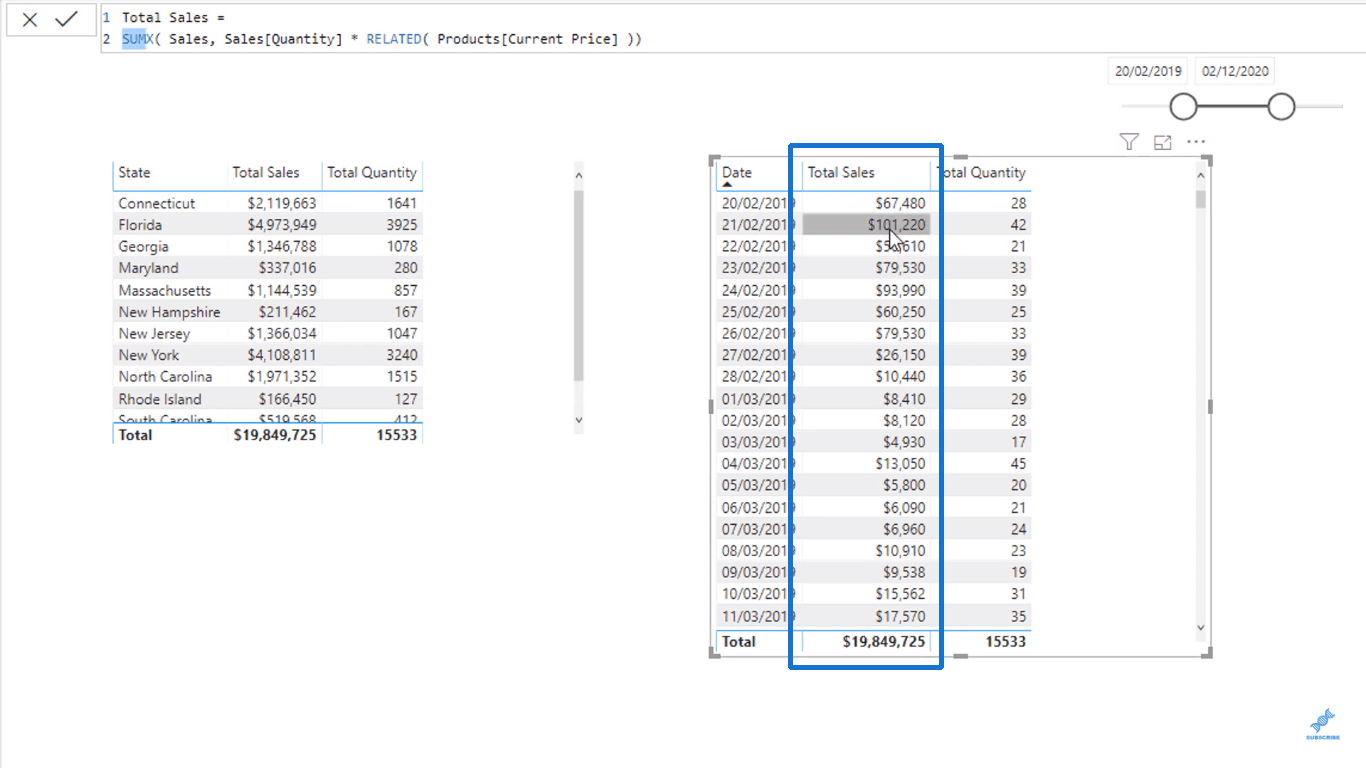Viewport: 1366px width, 768px height.
Task: Select the Florida row
Action: (x=268, y=225)
